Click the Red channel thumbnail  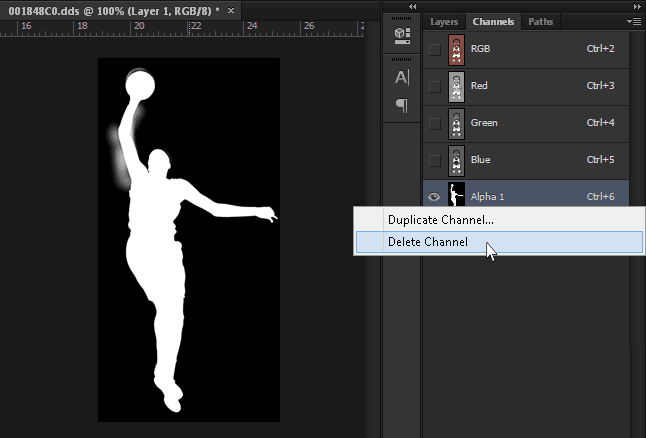coord(457,86)
